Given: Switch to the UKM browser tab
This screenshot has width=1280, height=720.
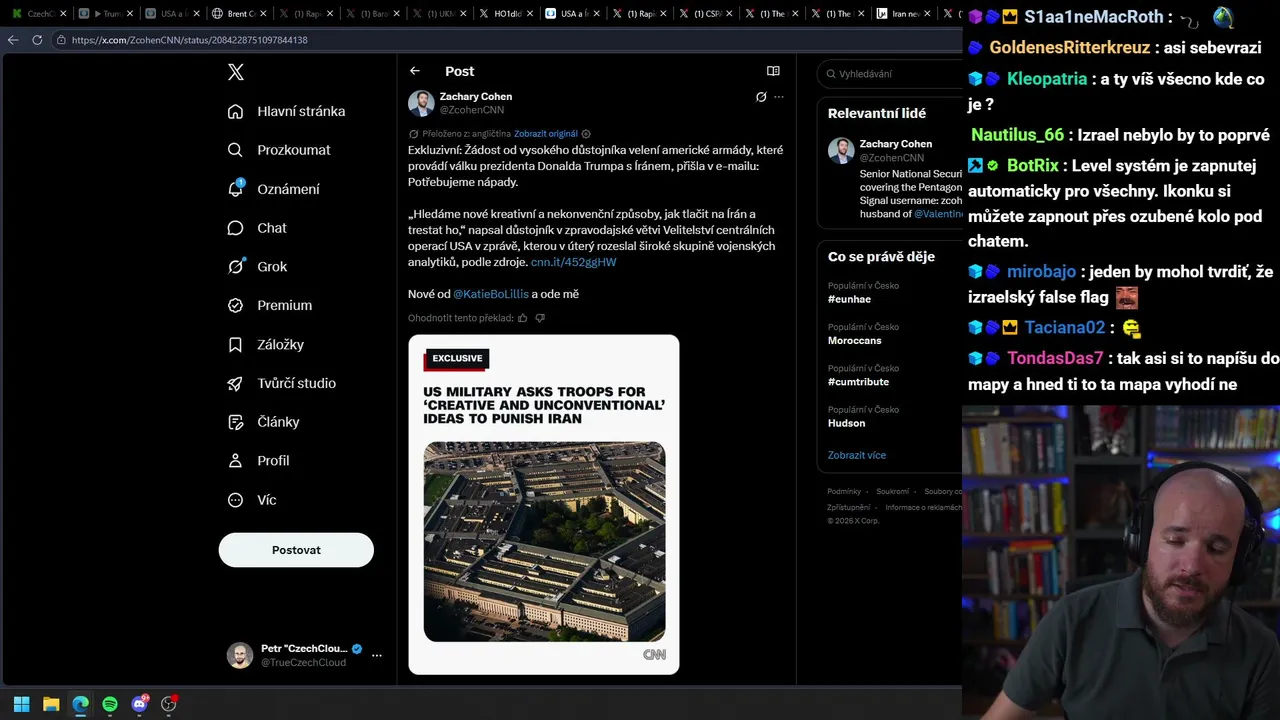Looking at the screenshot, I should (x=440, y=14).
